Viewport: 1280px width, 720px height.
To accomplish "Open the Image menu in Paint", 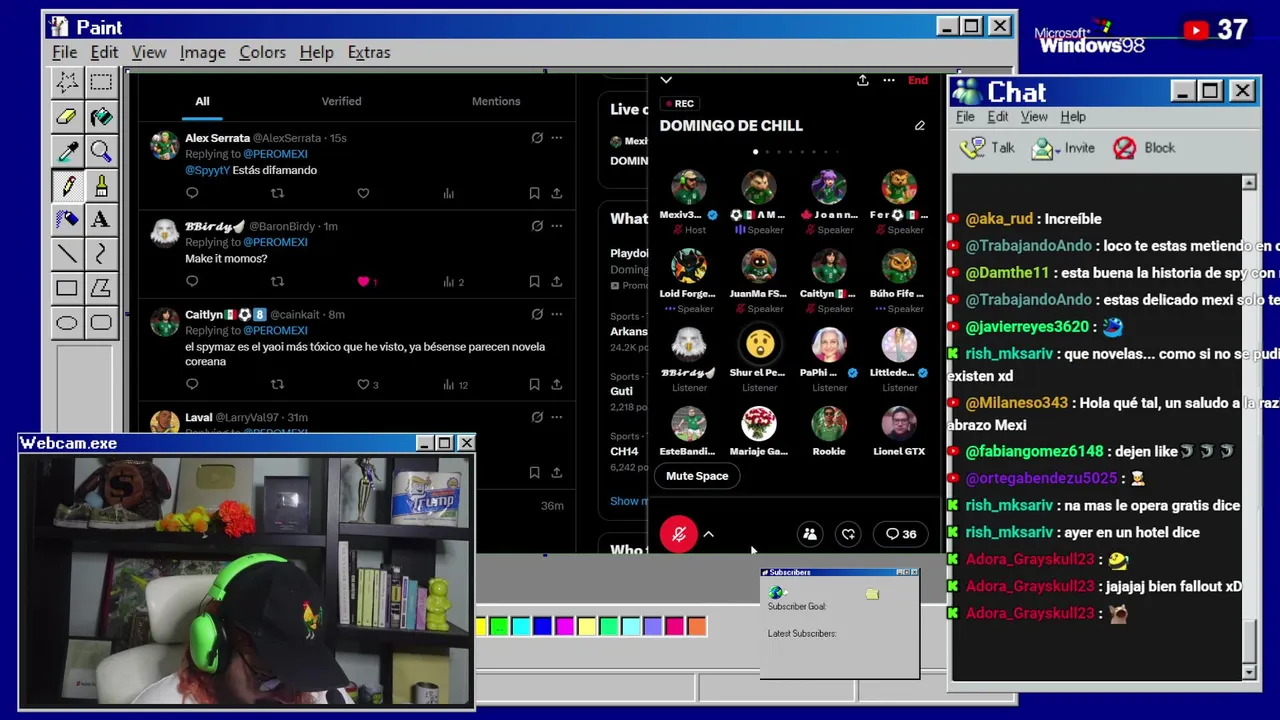I will coord(202,52).
